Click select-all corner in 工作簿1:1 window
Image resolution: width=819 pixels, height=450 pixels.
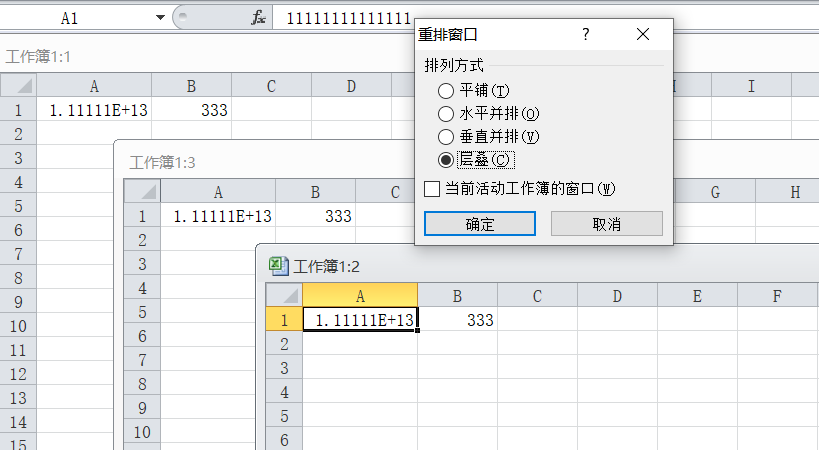coord(18,86)
